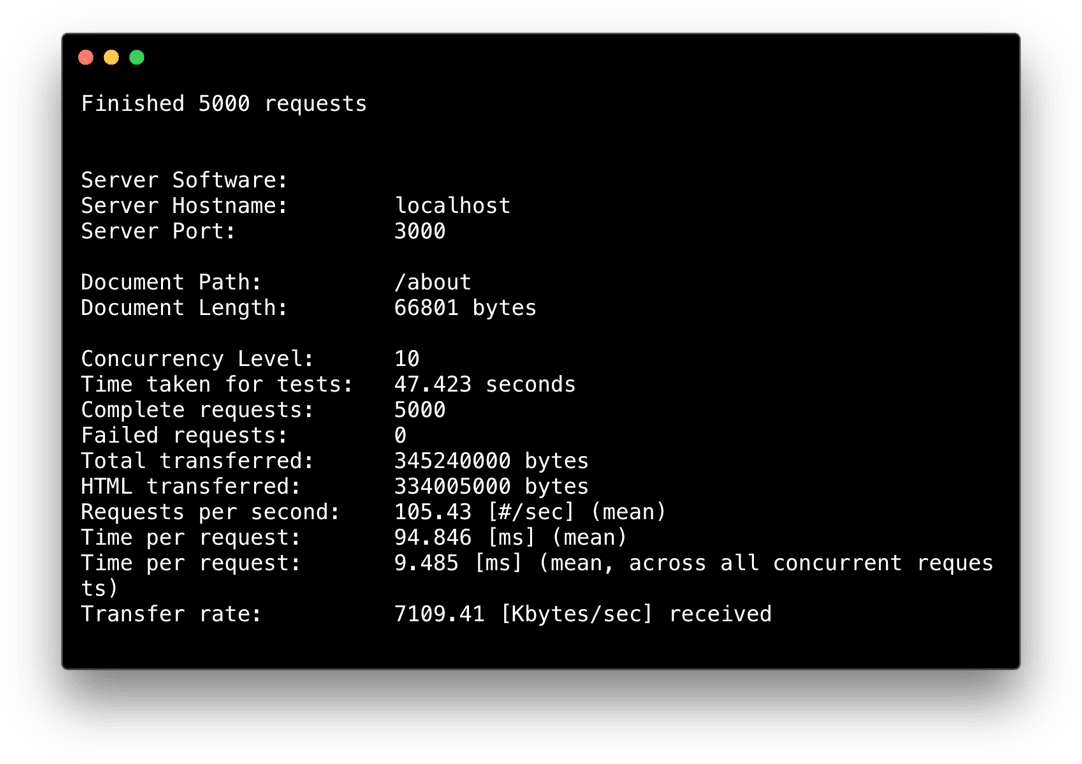The image size is (1082, 764).
Task: Click the 'Time taken for tests:' label
Action: (217, 384)
